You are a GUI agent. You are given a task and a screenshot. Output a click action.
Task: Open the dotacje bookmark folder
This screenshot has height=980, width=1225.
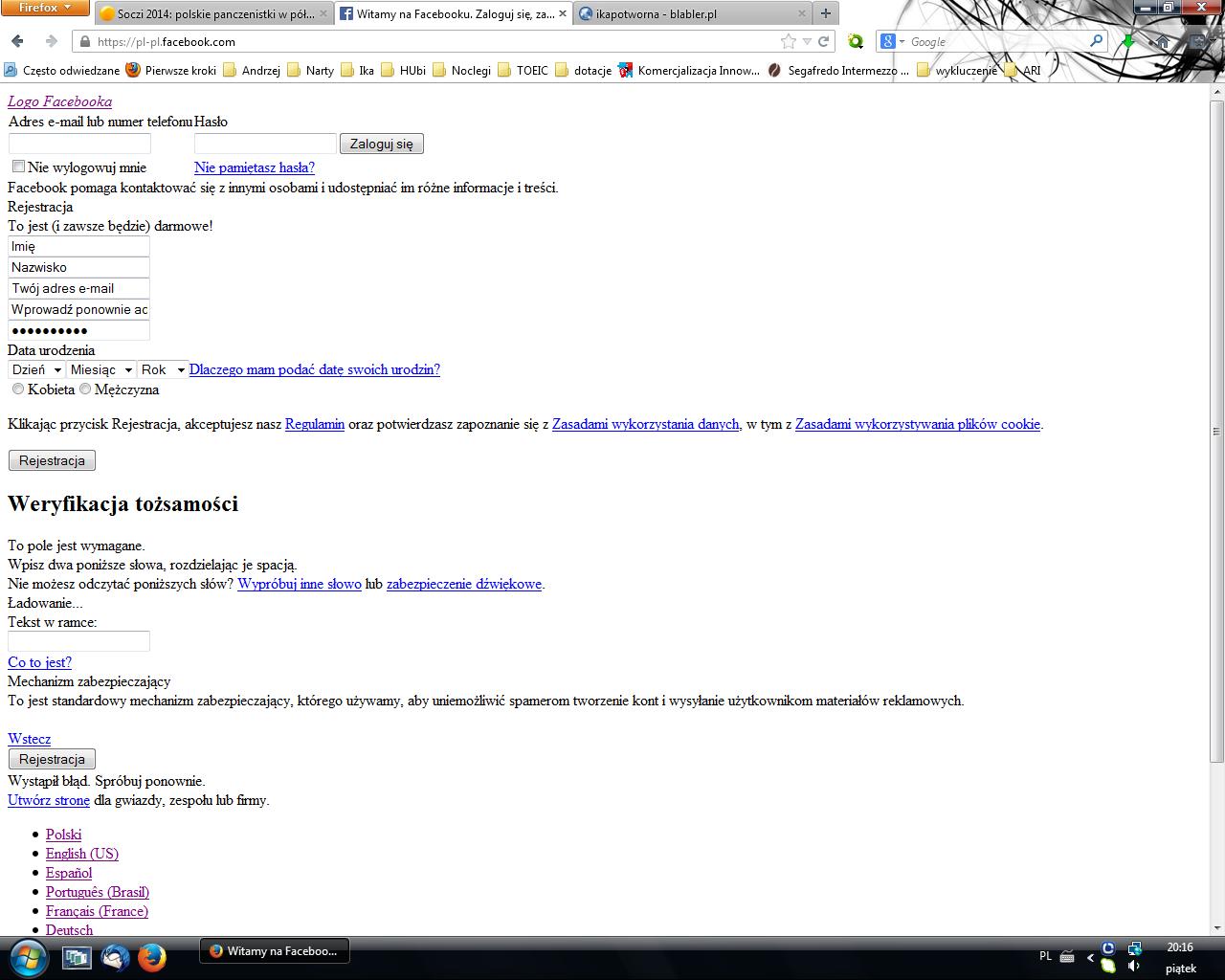click(x=583, y=70)
